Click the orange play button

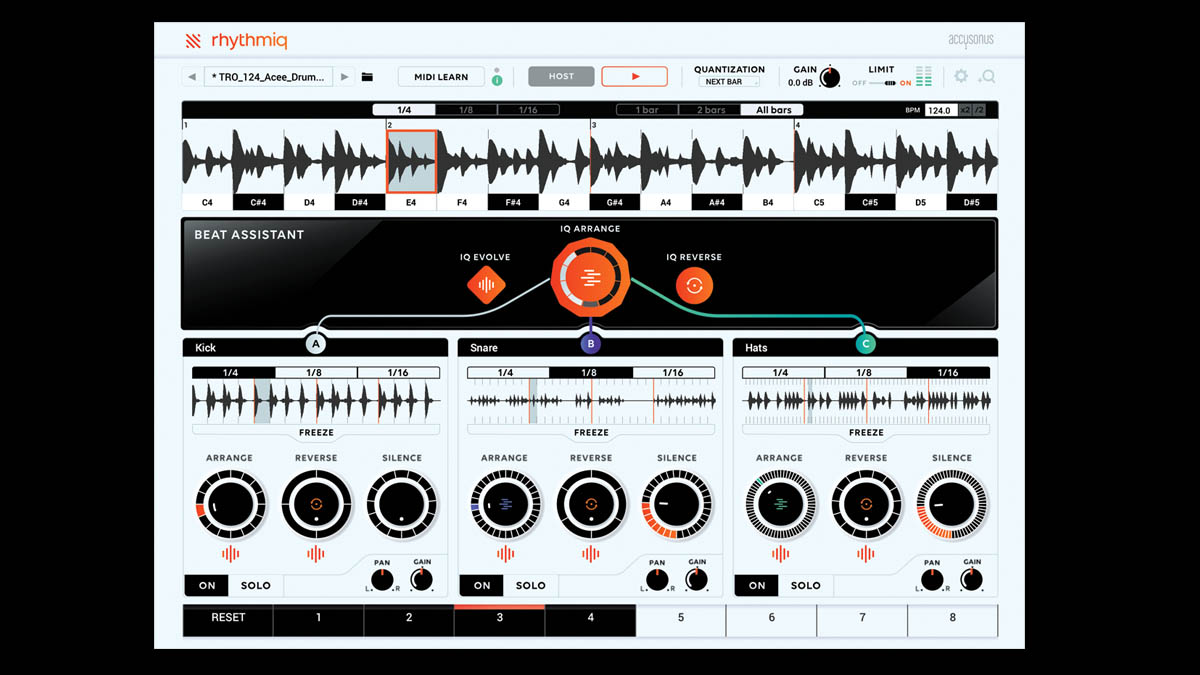click(x=634, y=76)
